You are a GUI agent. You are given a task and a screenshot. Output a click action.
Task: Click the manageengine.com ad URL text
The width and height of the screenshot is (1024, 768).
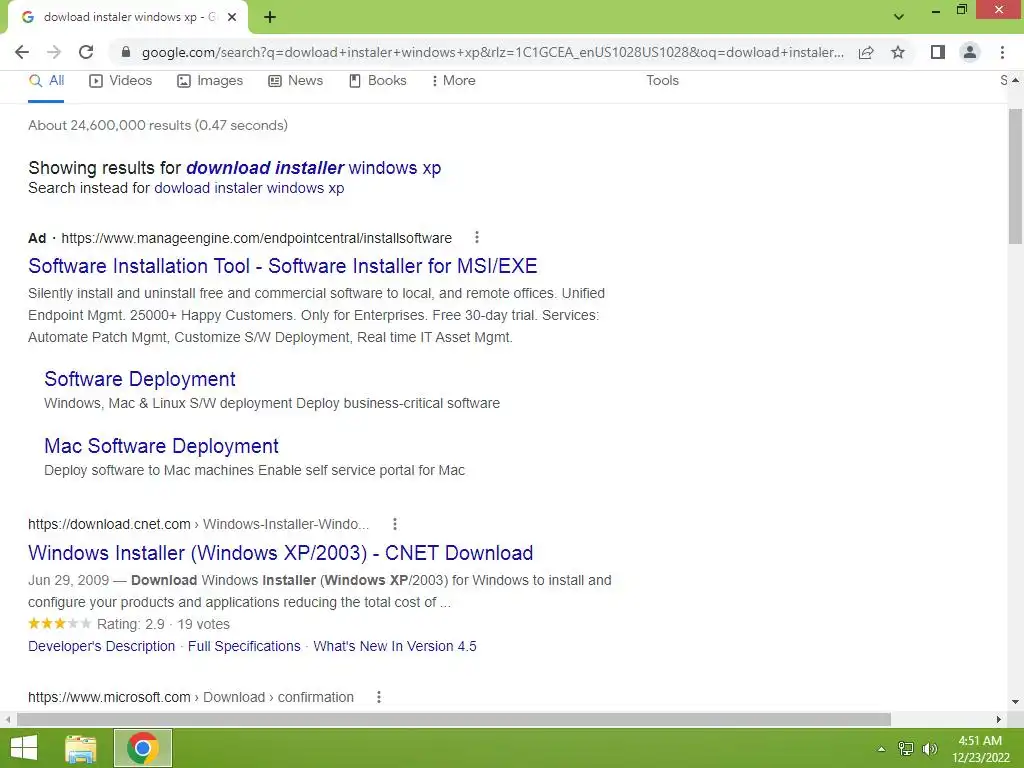257,238
